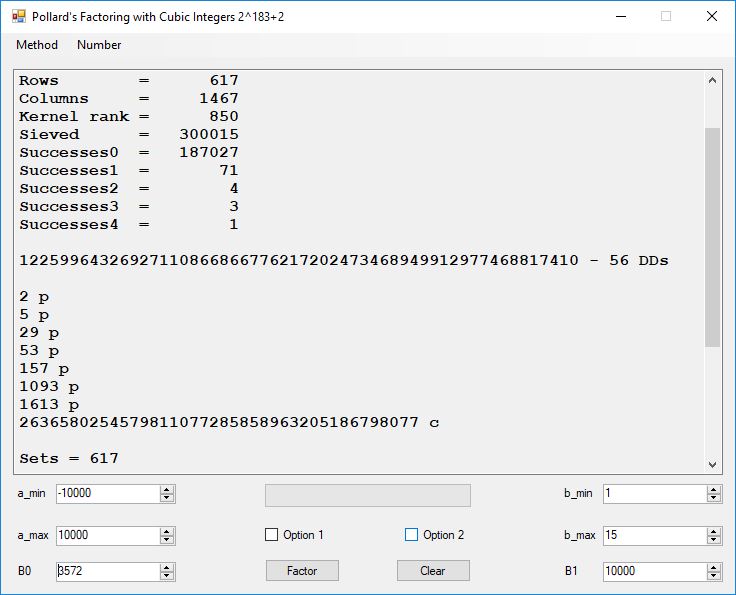Decrease B1 value with down arrow
The height and width of the screenshot is (595, 736).
click(x=713, y=575)
